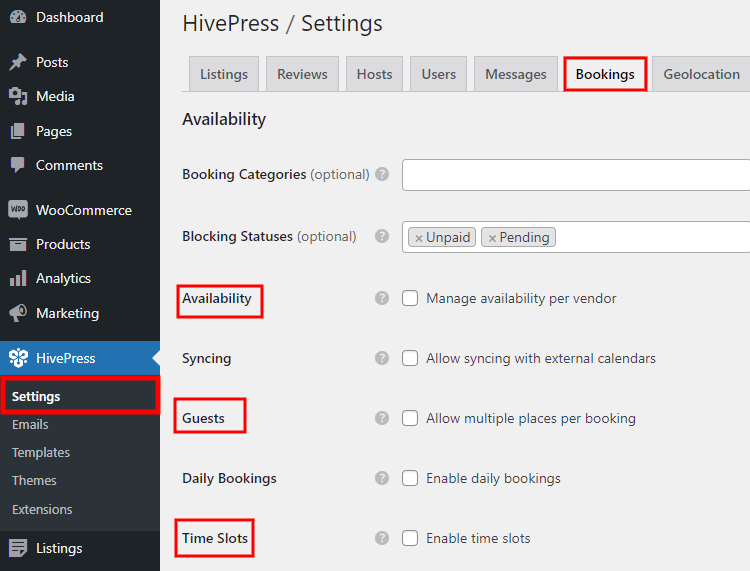
Task: Open Pages from the sidebar menu
Action: 80,131
